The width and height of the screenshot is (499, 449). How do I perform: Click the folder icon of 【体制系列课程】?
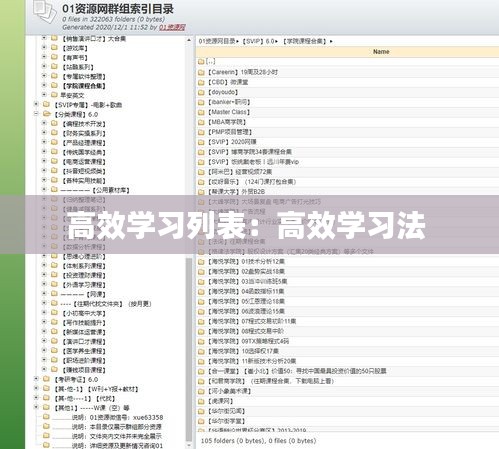coord(54,265)
